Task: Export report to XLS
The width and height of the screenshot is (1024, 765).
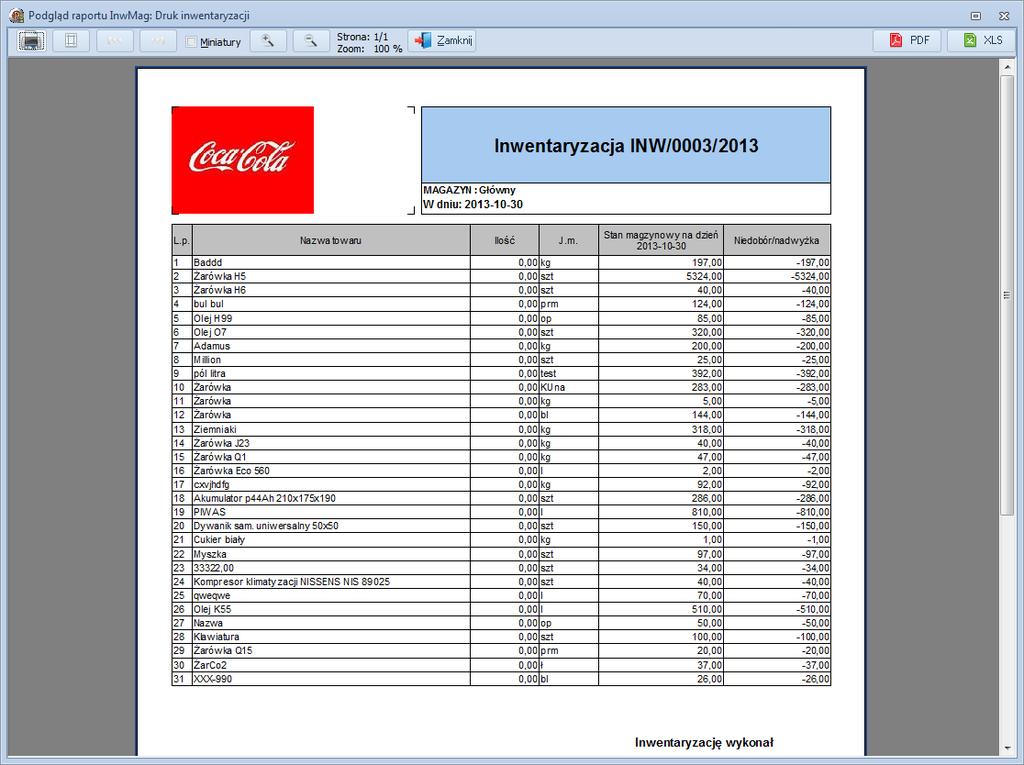Action: tap(982, 41)
